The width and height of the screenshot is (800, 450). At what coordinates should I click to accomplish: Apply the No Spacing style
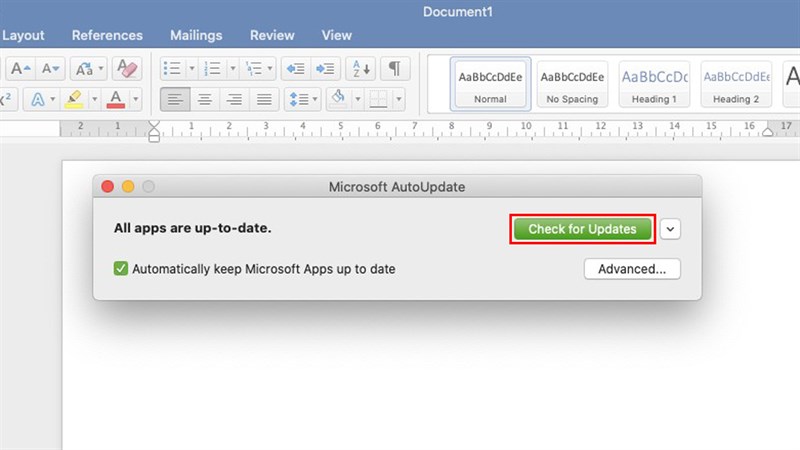(x=572, y=84)
